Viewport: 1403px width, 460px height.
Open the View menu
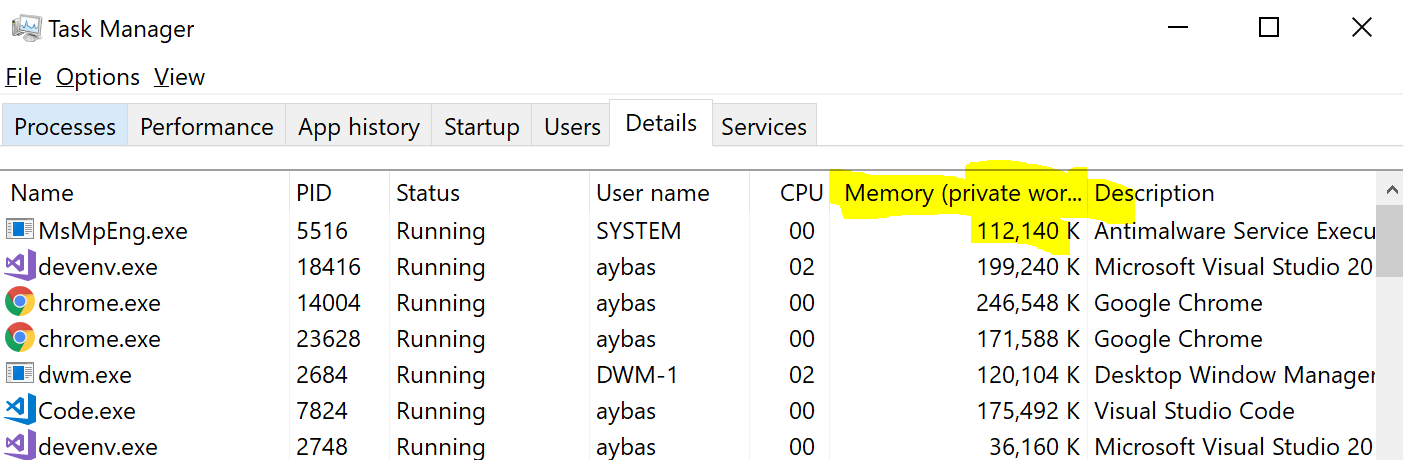coord(179,77)
